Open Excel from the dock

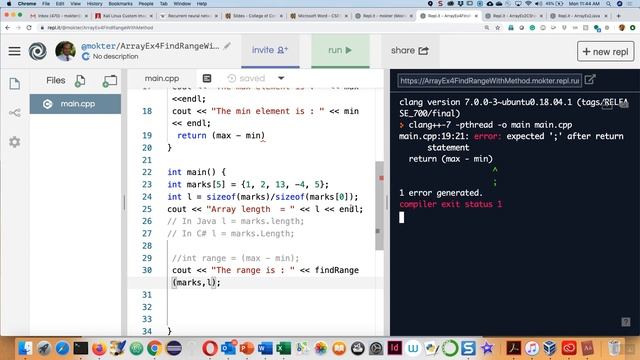point(283,348)
